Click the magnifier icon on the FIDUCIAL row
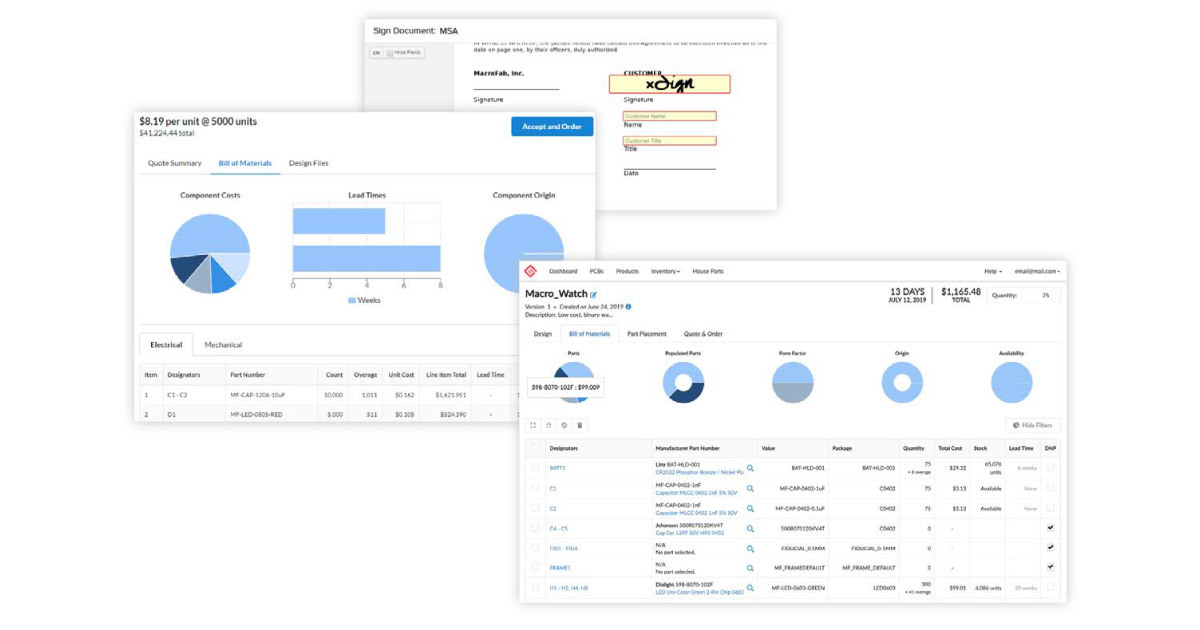The height and width of the screenshot is (630, 1200). [x=751, y=548]
